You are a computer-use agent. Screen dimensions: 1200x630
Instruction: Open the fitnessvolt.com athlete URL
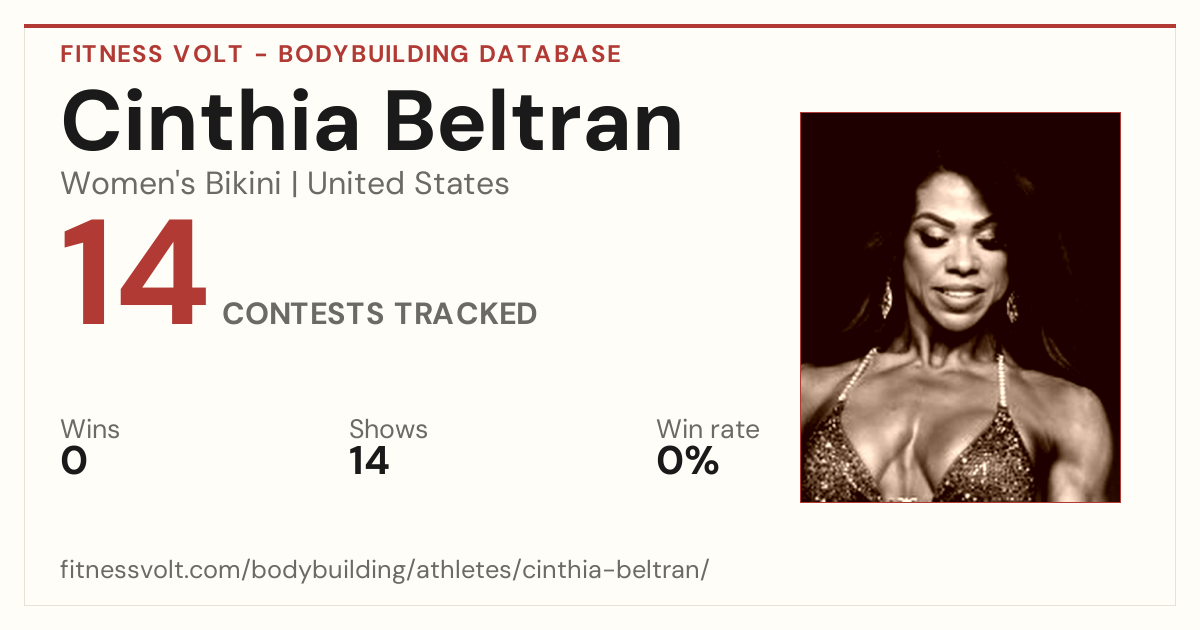pyautogui.click(x=385, y=570)
